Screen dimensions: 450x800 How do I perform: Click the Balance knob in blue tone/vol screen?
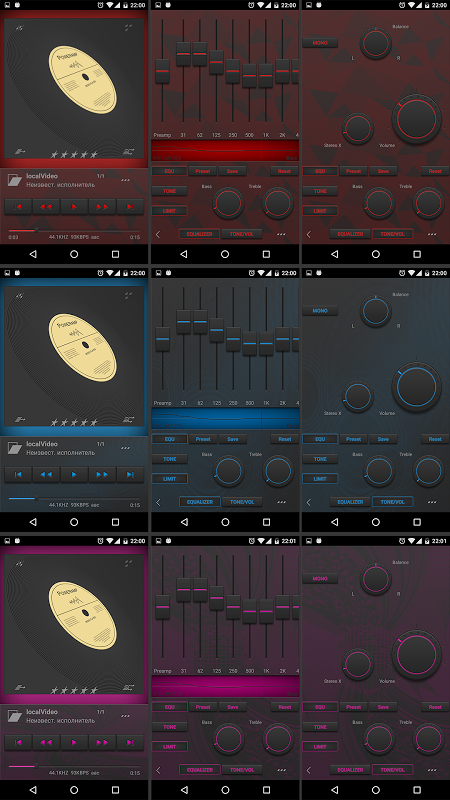click(x=376, y=311)
